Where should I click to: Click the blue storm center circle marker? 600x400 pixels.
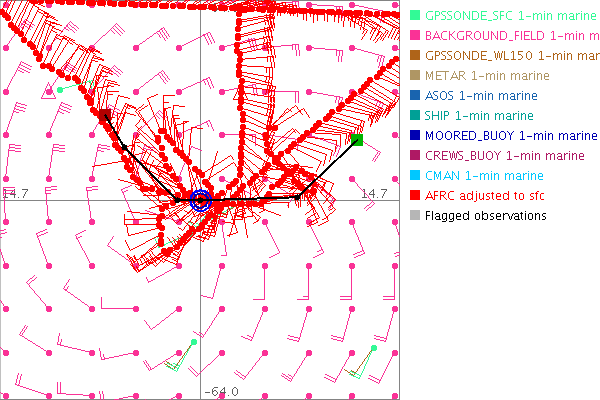point(200,200)
